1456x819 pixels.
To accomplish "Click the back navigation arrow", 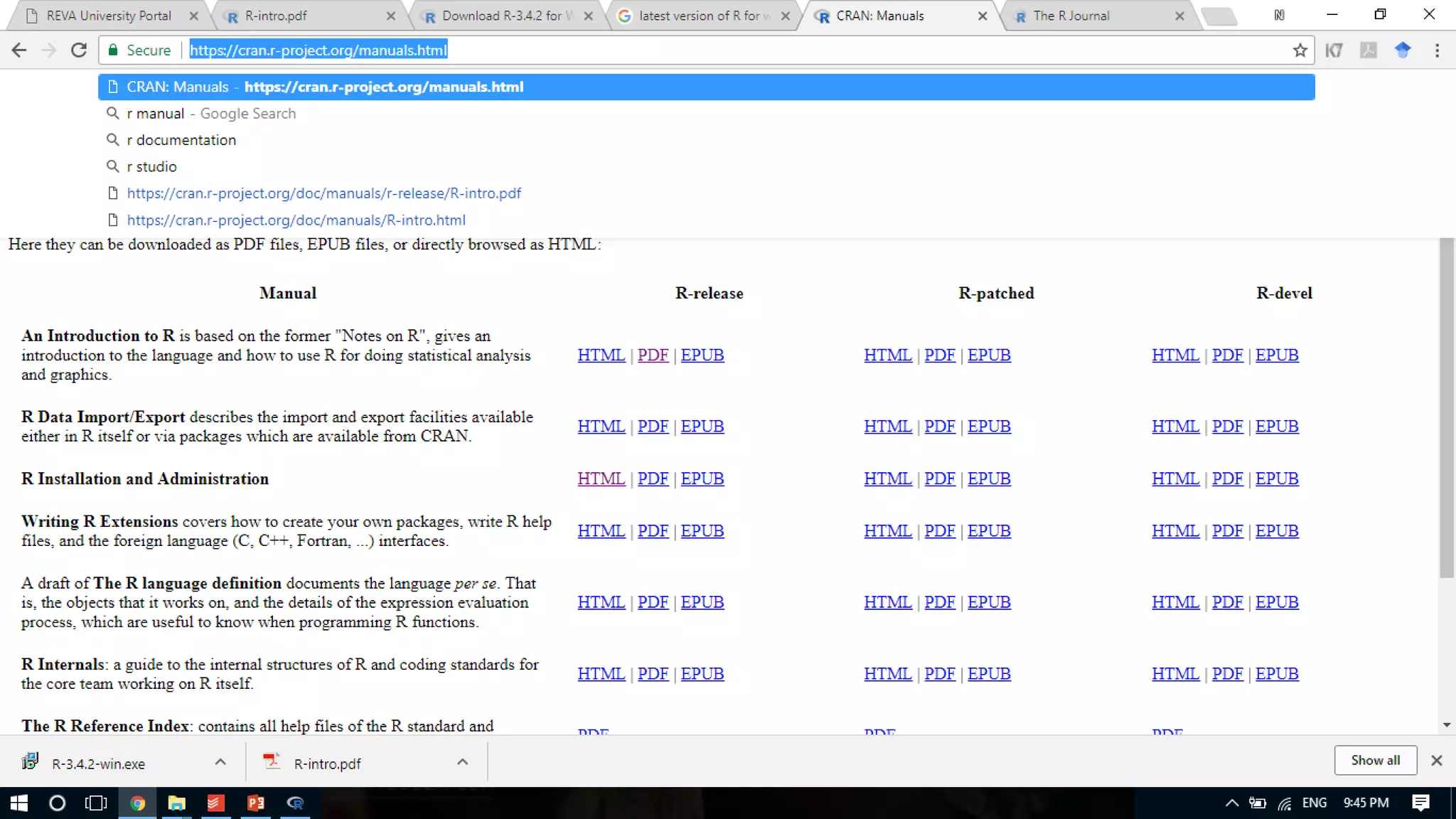I will click(x=19, y=50).
